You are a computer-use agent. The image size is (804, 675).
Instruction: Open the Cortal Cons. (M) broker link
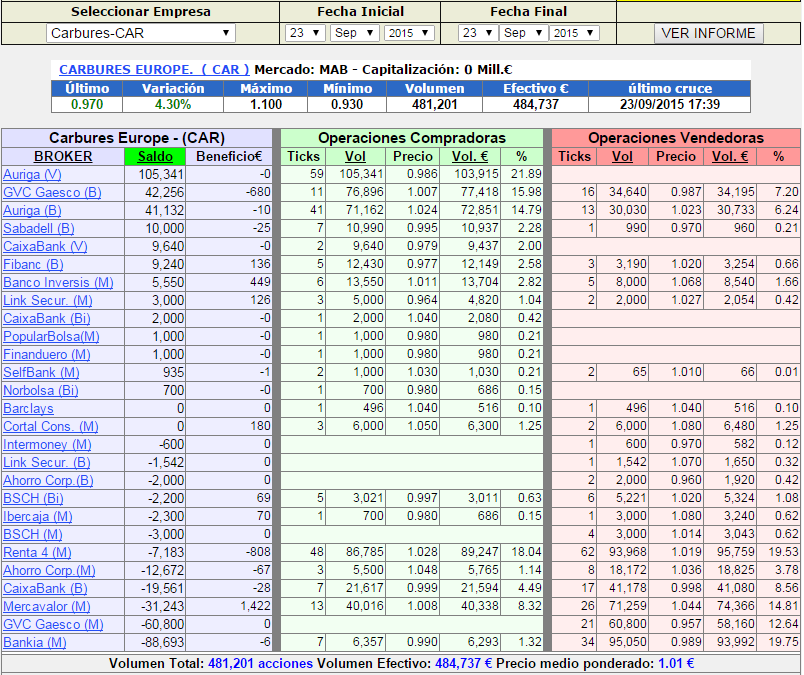point(51,427)
